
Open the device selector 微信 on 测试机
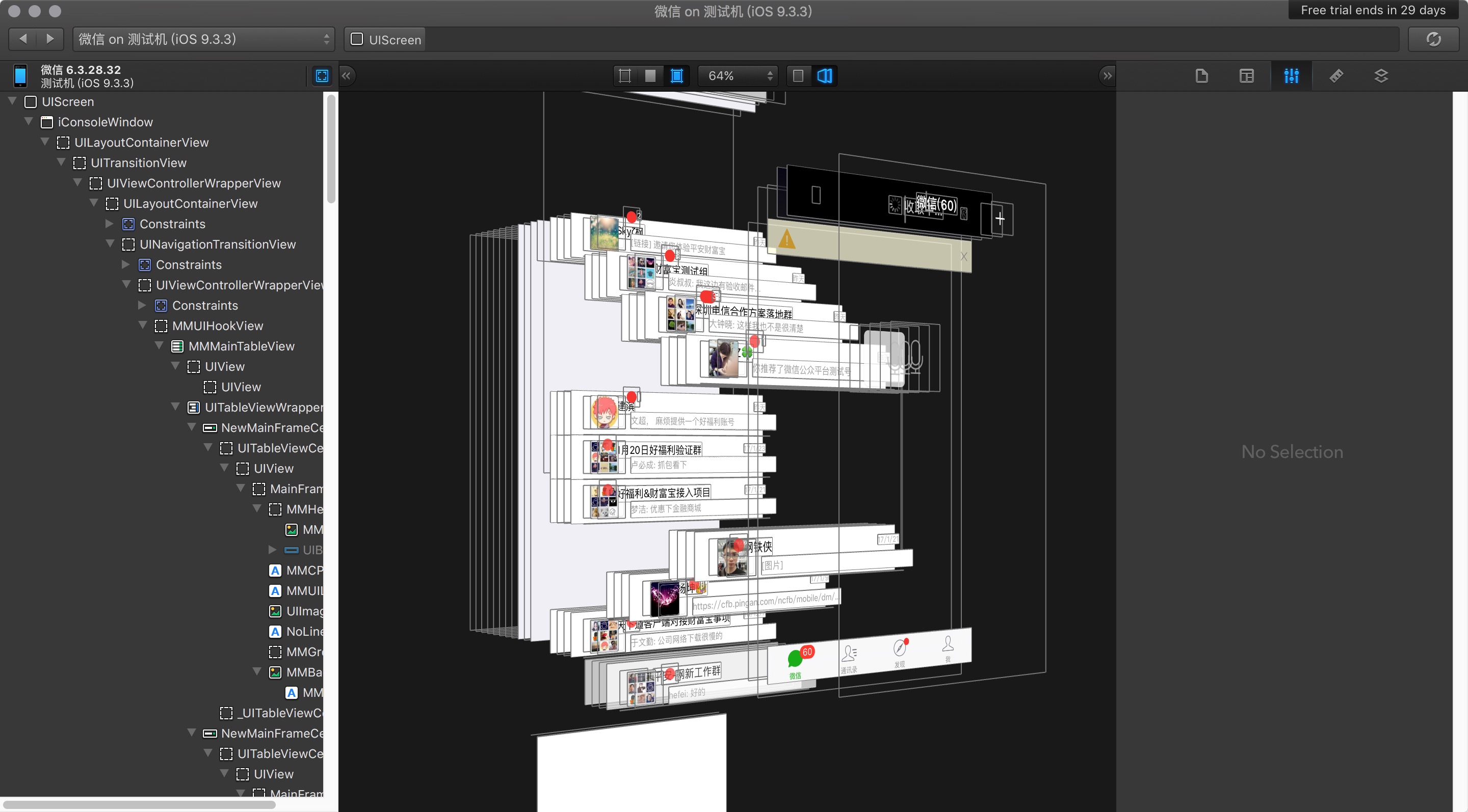coord(204,39)
